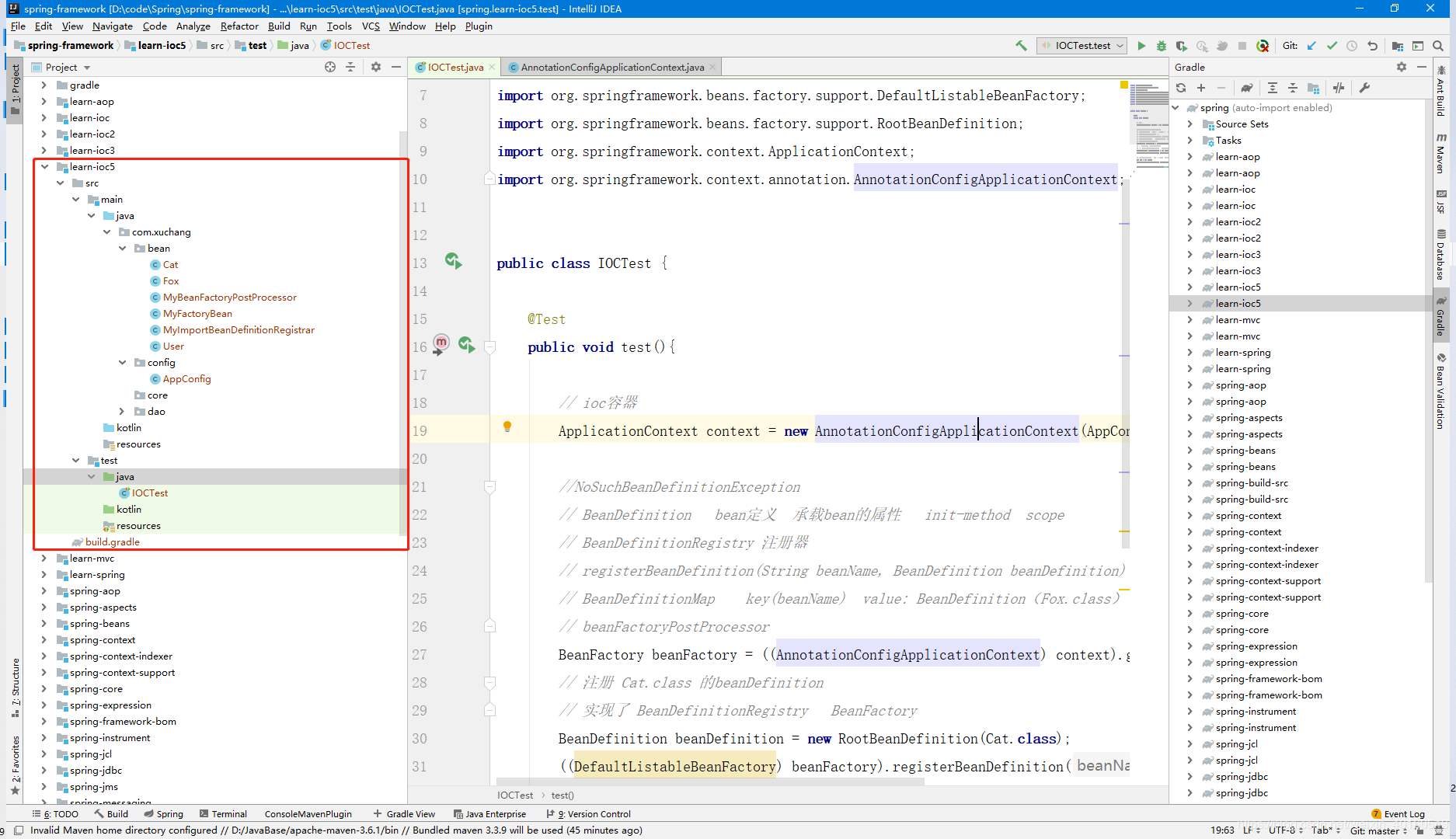
Task: Open the Terminal tool window
Action: (x=223, y=814)
